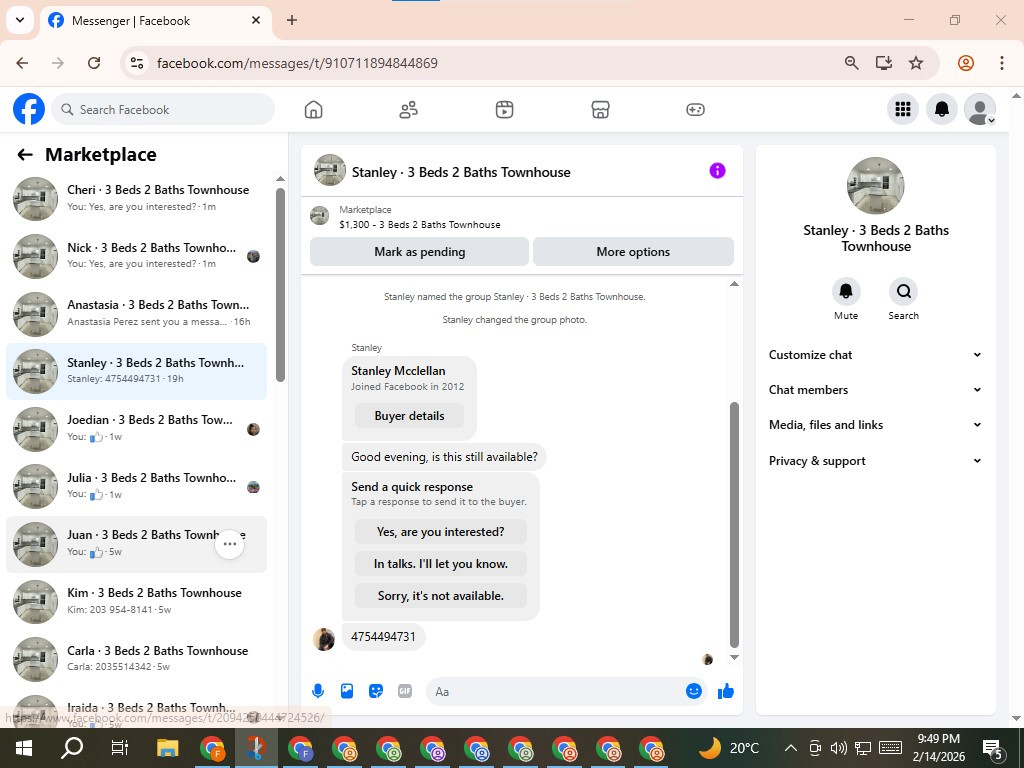Choose a GIF icon in composer
Viewport: 1024px width, 768px height.
point(405,691)
